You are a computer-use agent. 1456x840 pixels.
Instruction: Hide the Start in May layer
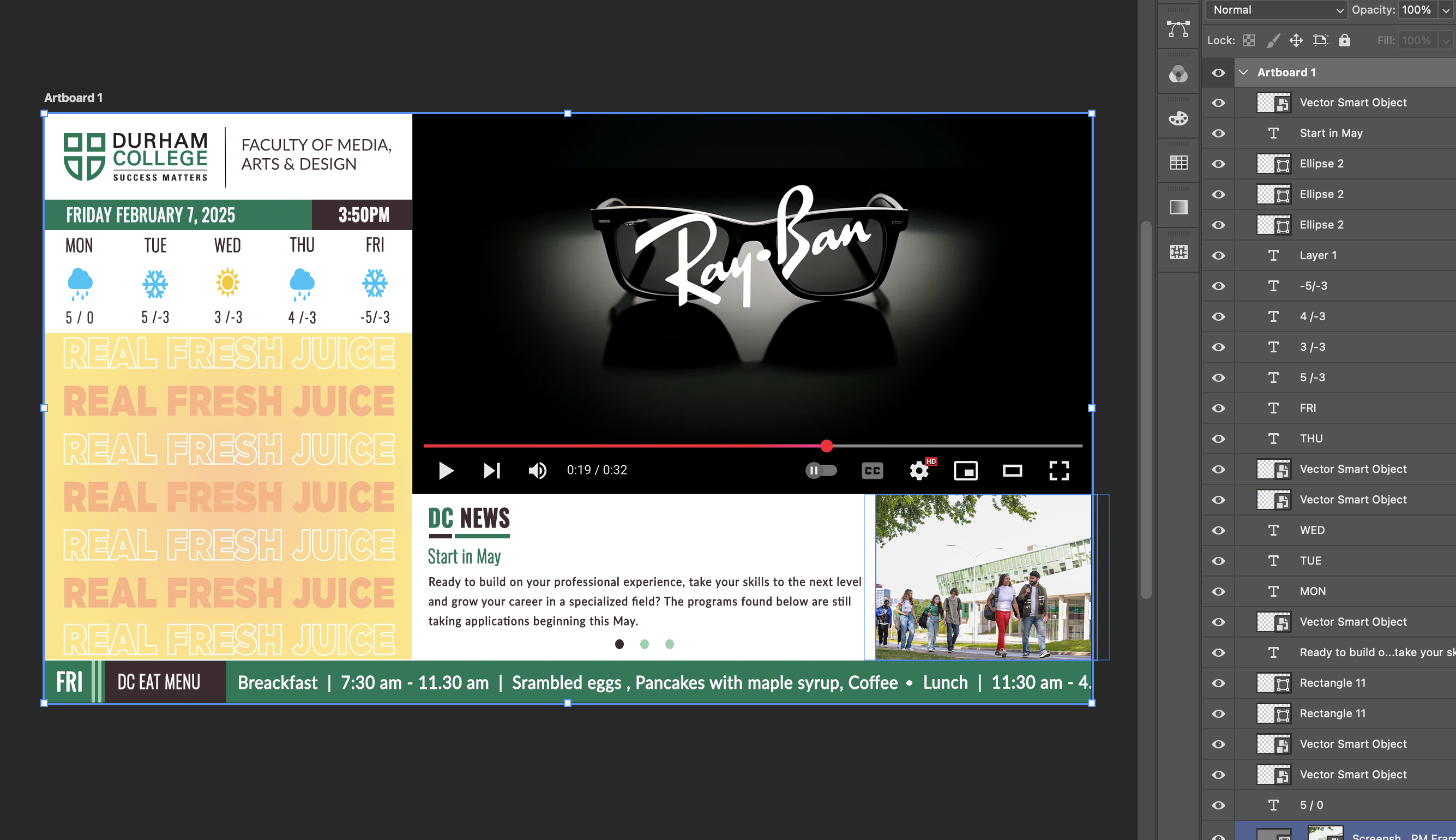(x=1218, y=133)
